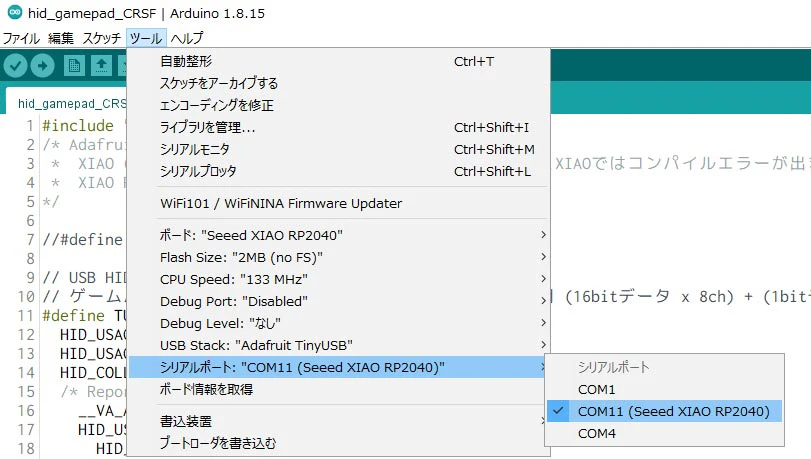Open シリアルモニタ

point(339,149)
